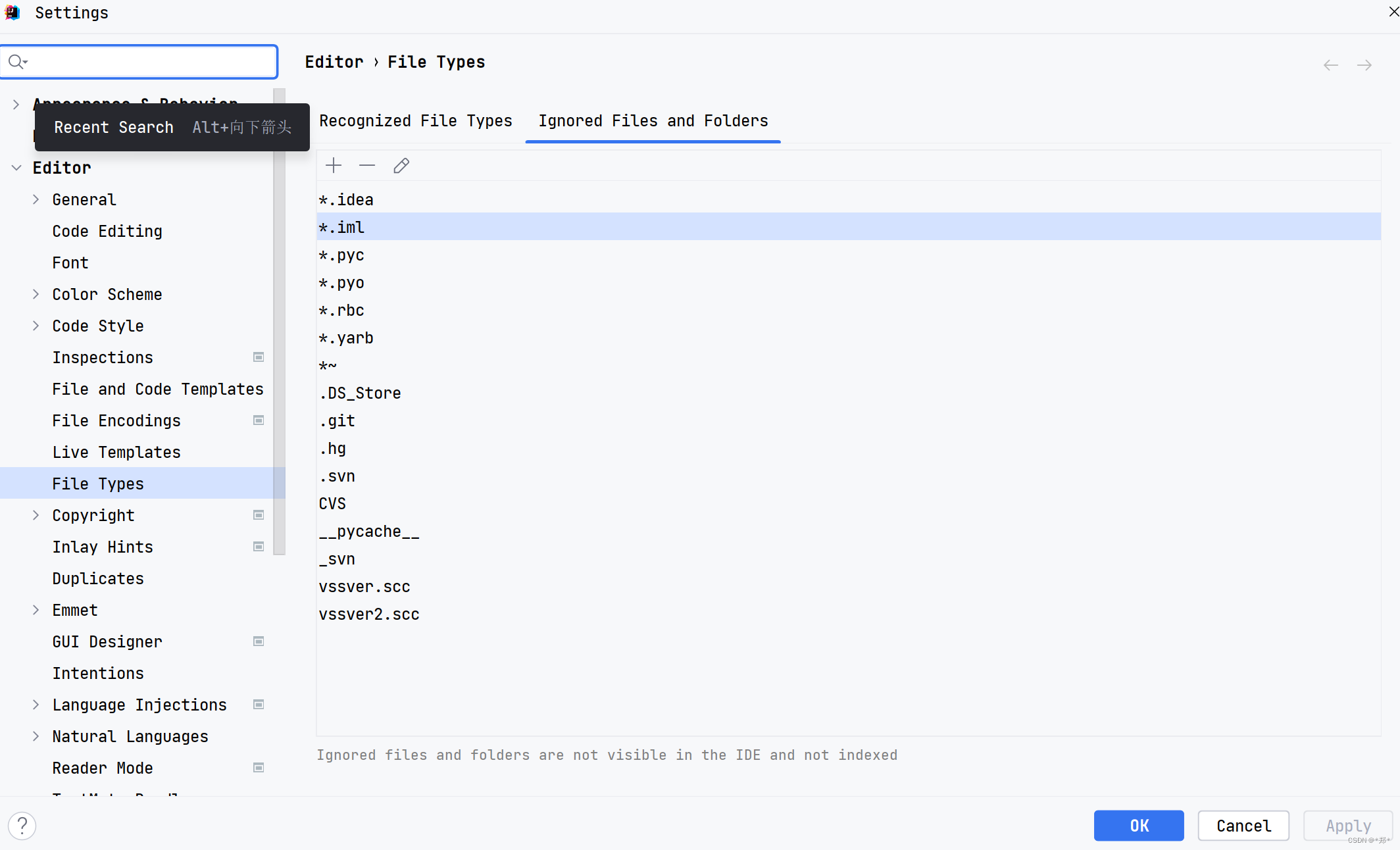Open Live Templates settings page
The height and width of the screenshot is (850, 1400).
tap(116, 452)
